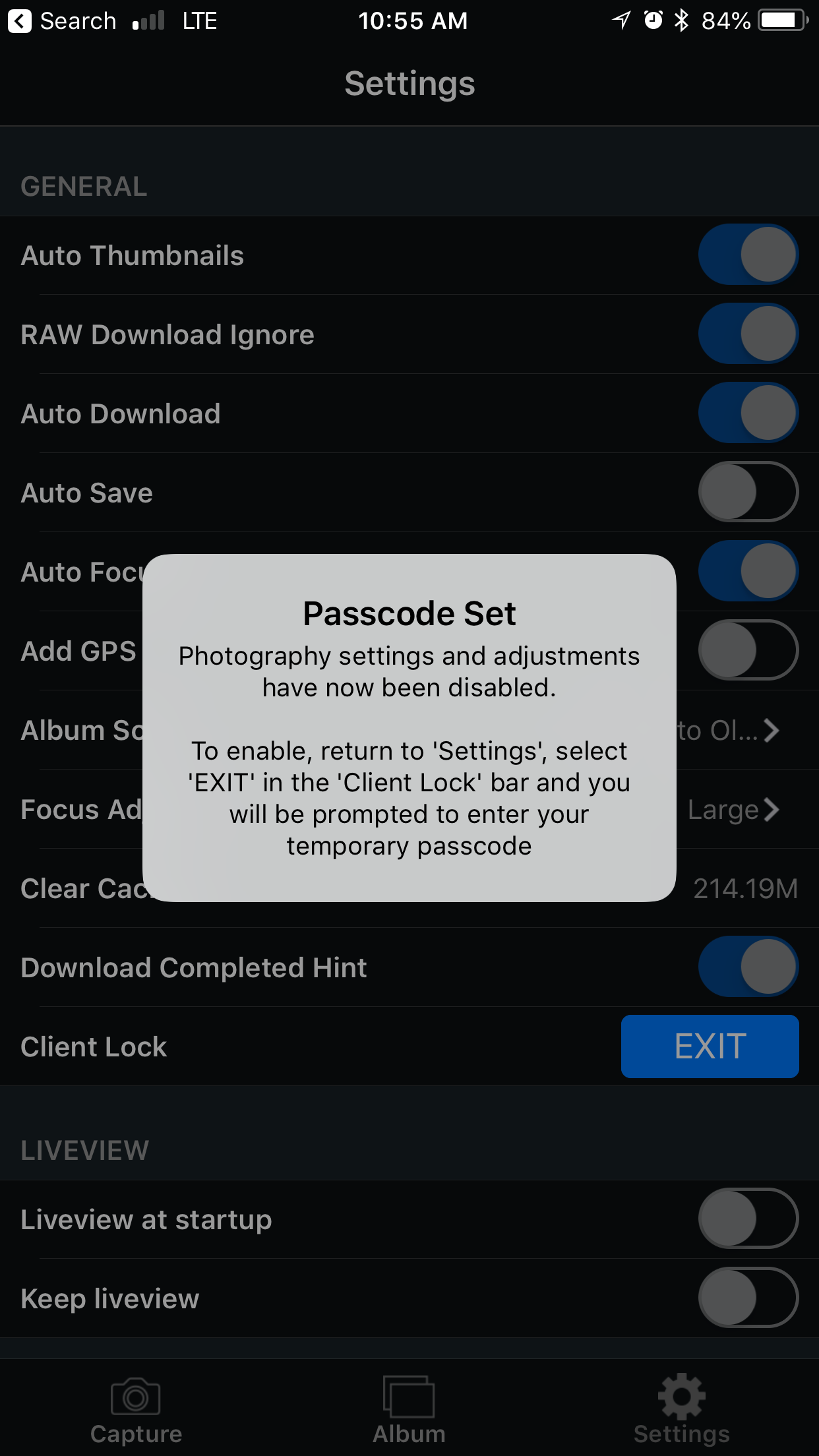The height and width of the screenshot is (1456, 819).
Task: Clear the 214.19M cache value
Action: 745,889
